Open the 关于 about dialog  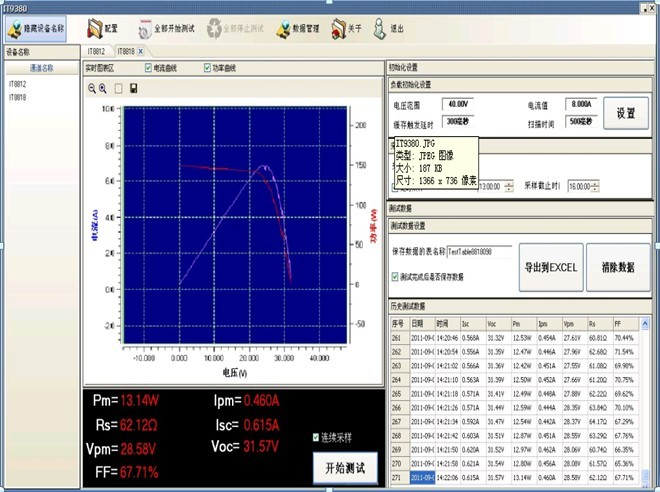tap(345, 30)
